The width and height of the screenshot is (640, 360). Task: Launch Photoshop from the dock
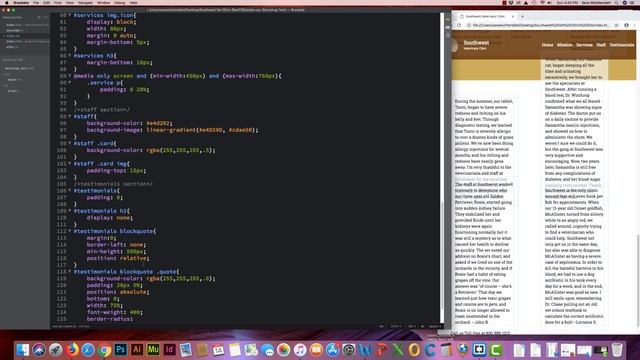coord(121,350)
